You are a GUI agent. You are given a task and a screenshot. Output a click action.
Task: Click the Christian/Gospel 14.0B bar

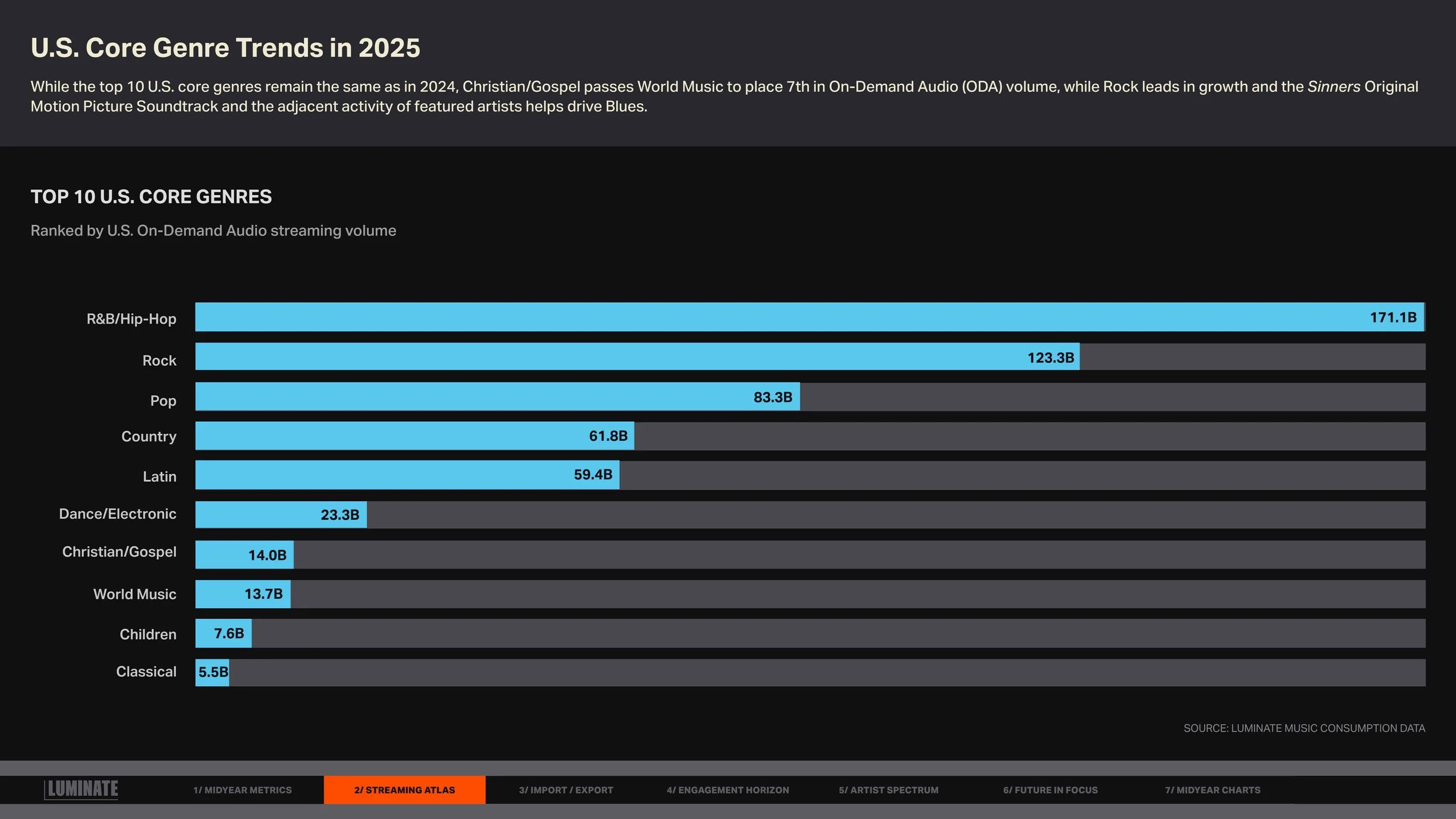(244, 555)
